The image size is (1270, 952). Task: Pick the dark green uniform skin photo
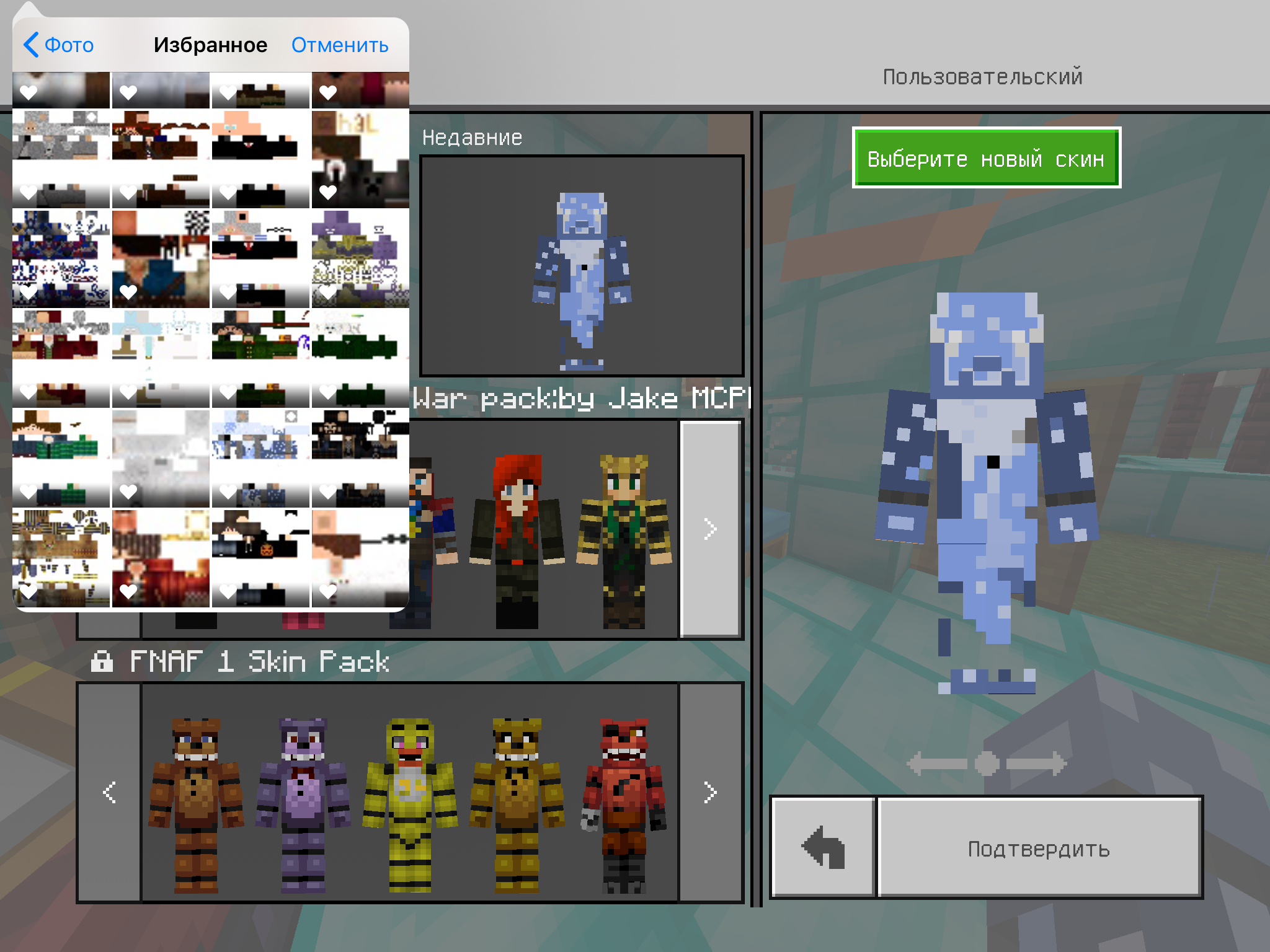(x=260, y=358)
